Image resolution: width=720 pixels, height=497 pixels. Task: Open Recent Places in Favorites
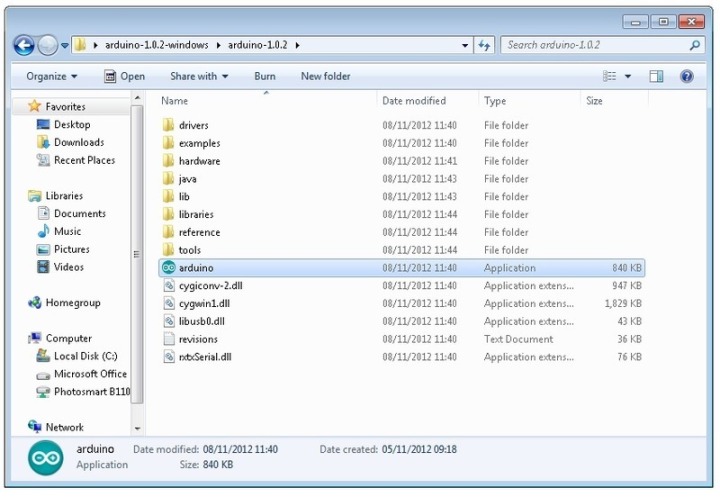point(84,160)
